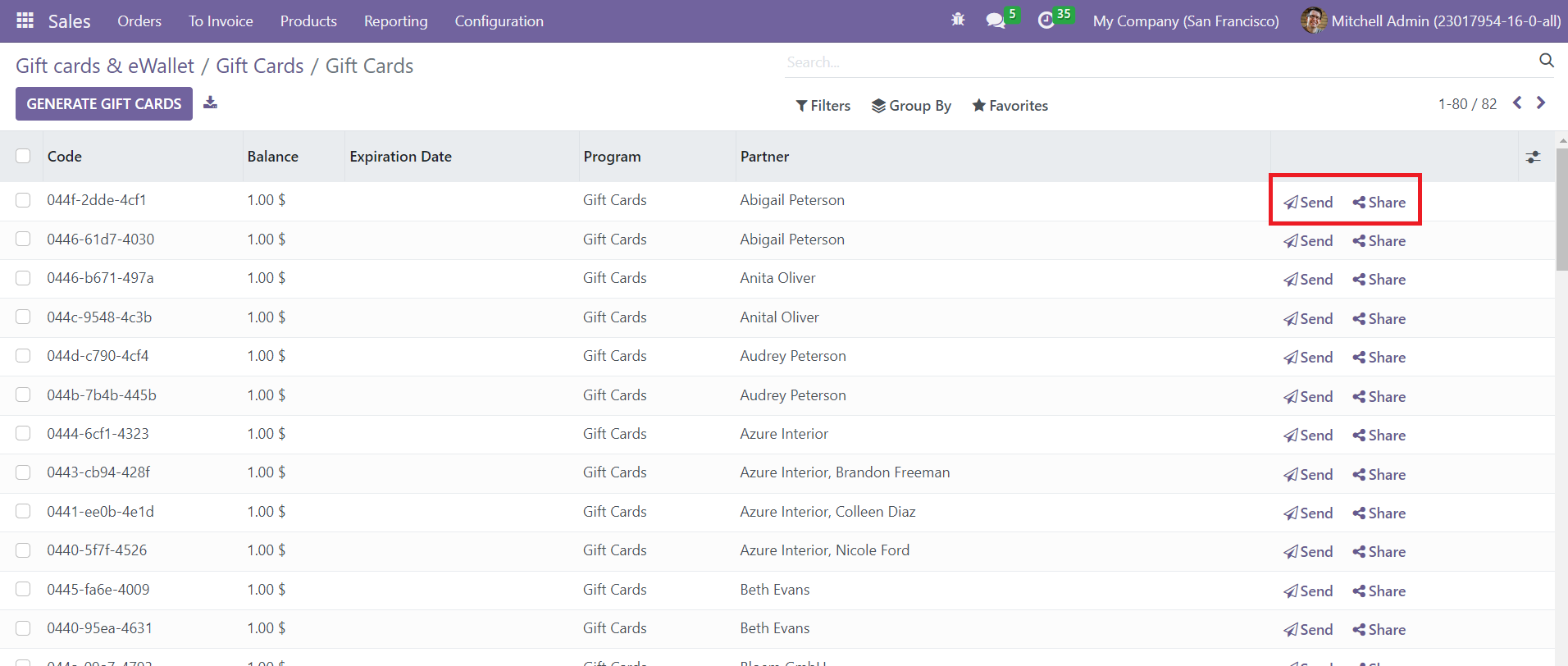Open the apps grid menu icon
This screenshot has width=1568, height=666.
tap(25, 21)
